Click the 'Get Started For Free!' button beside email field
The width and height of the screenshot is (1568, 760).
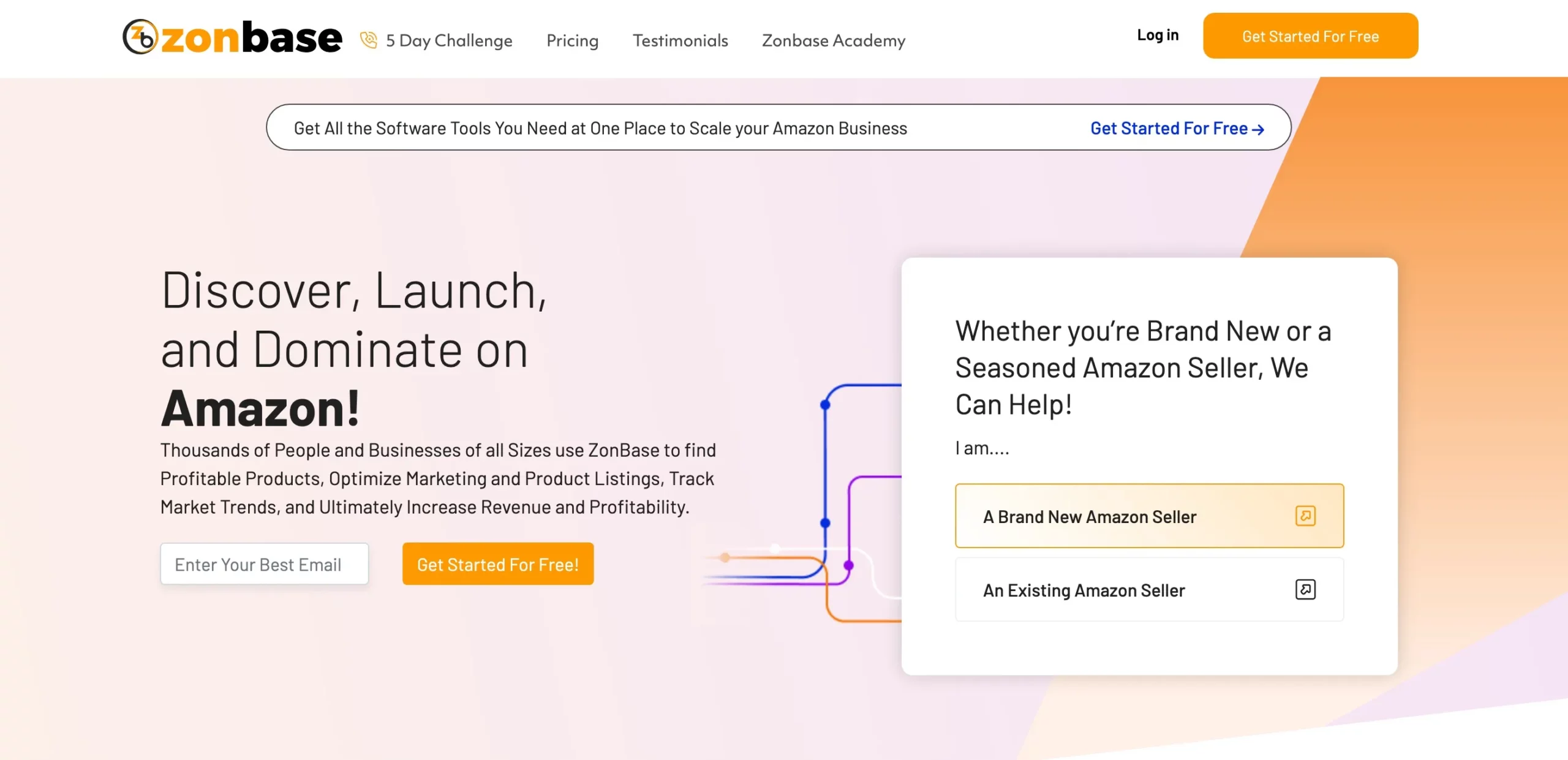point(497,564)
